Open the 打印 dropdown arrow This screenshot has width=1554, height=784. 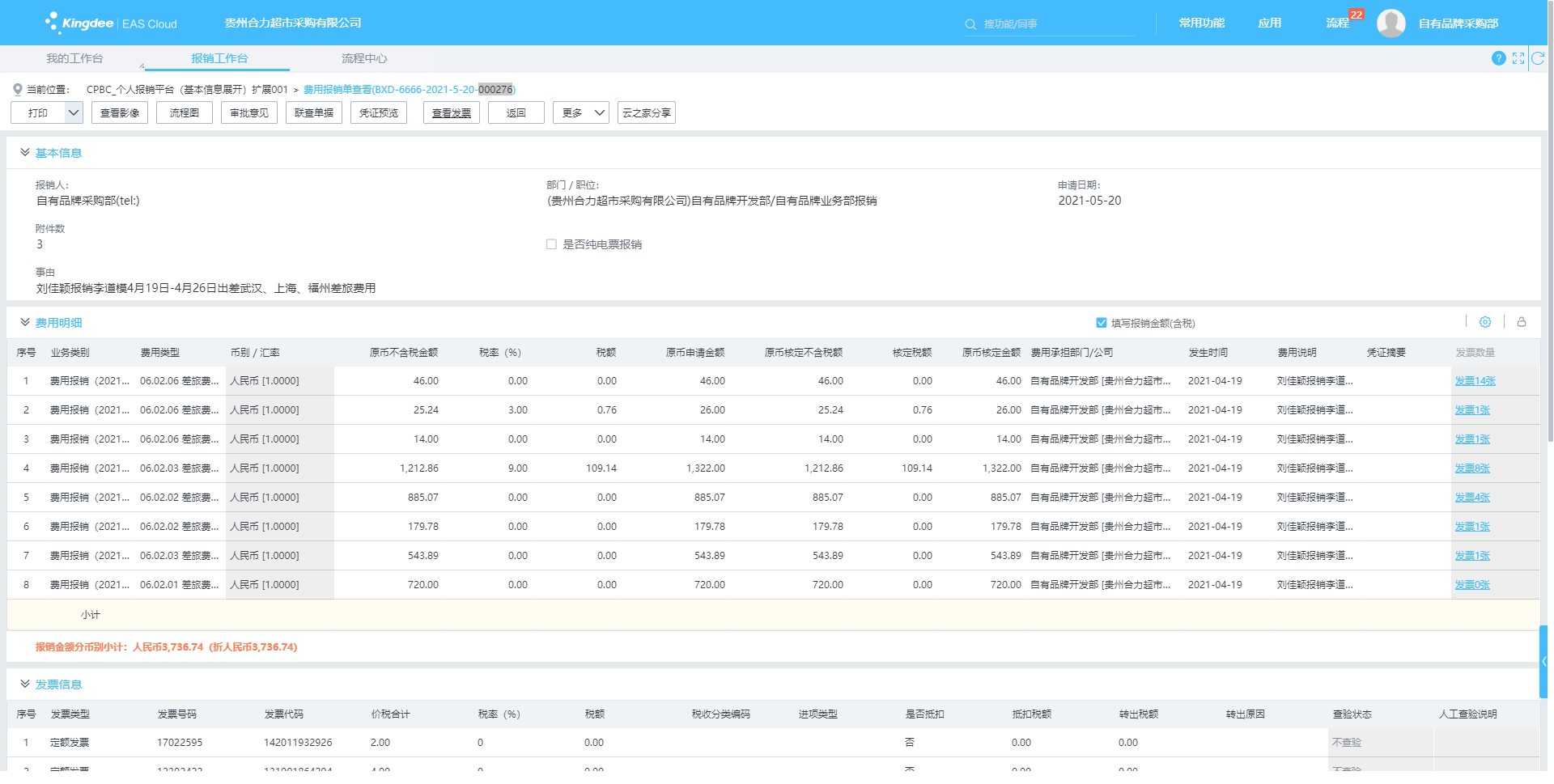73,113
